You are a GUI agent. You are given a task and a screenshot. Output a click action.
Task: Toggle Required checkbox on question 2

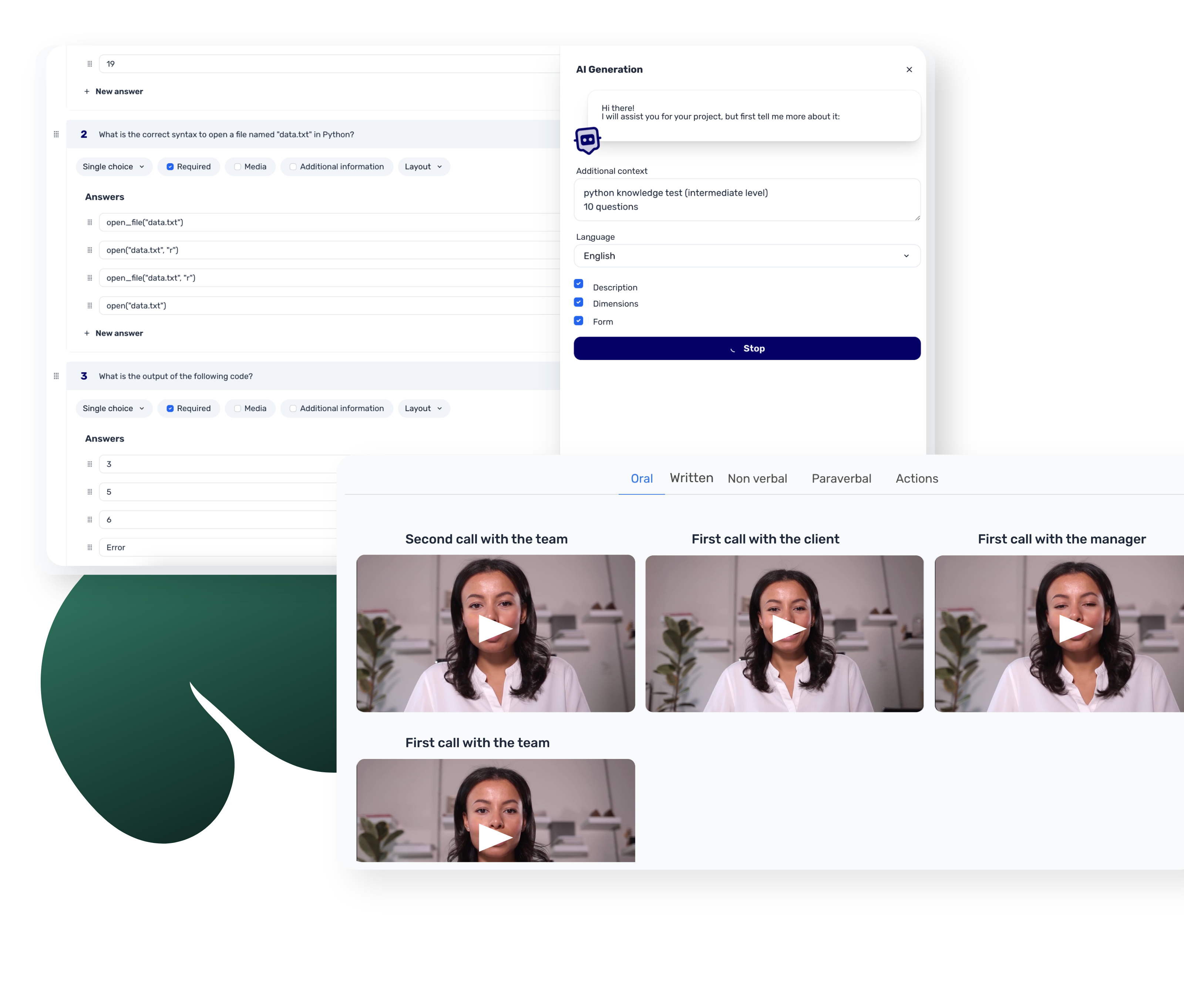pos(170,167)
